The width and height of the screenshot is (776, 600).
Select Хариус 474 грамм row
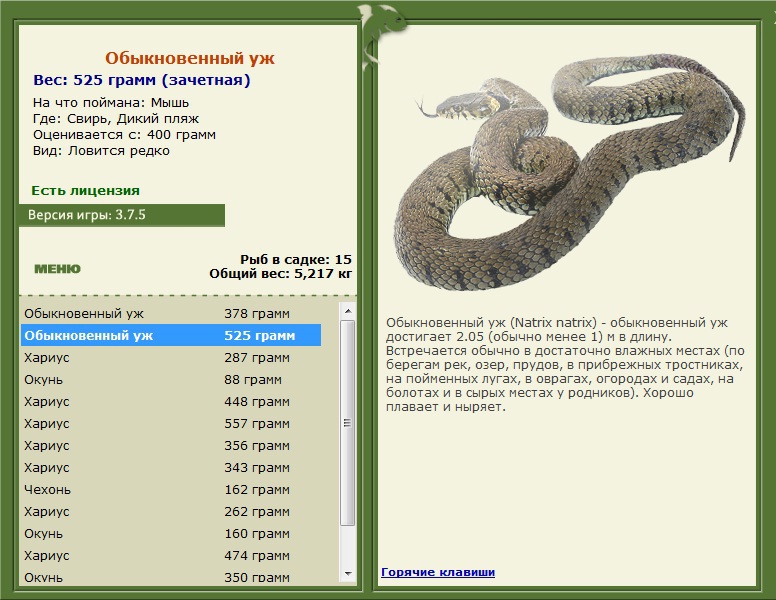click(171, 555)
